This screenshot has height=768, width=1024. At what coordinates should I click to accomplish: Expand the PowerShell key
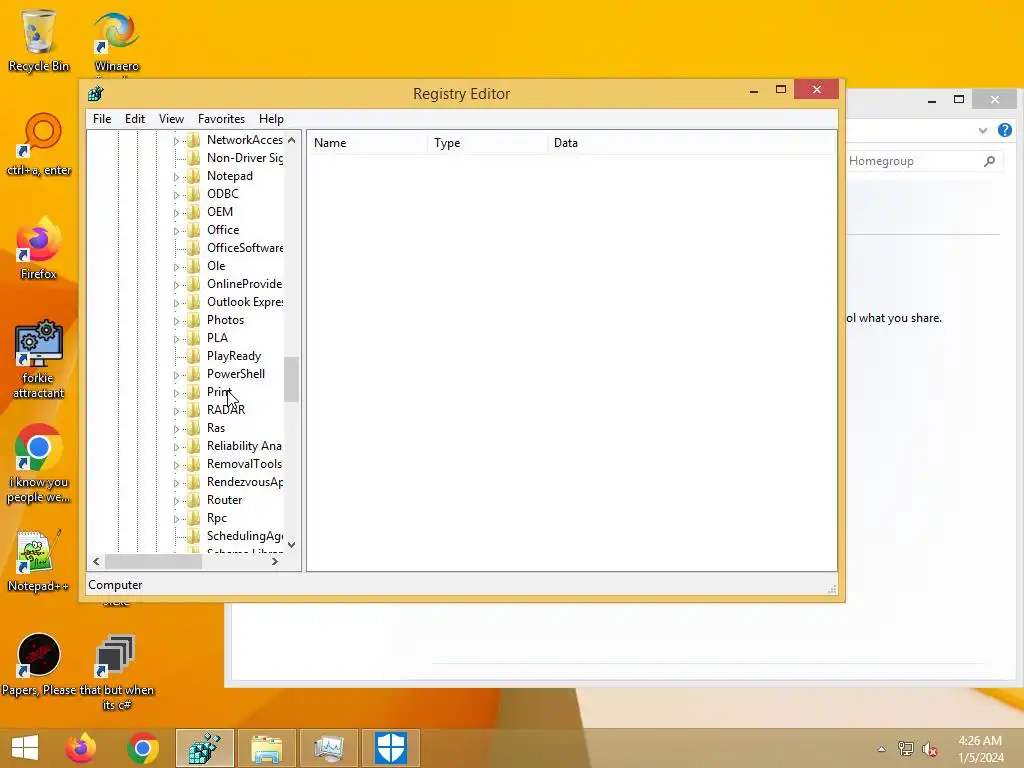tap(176, 375)
